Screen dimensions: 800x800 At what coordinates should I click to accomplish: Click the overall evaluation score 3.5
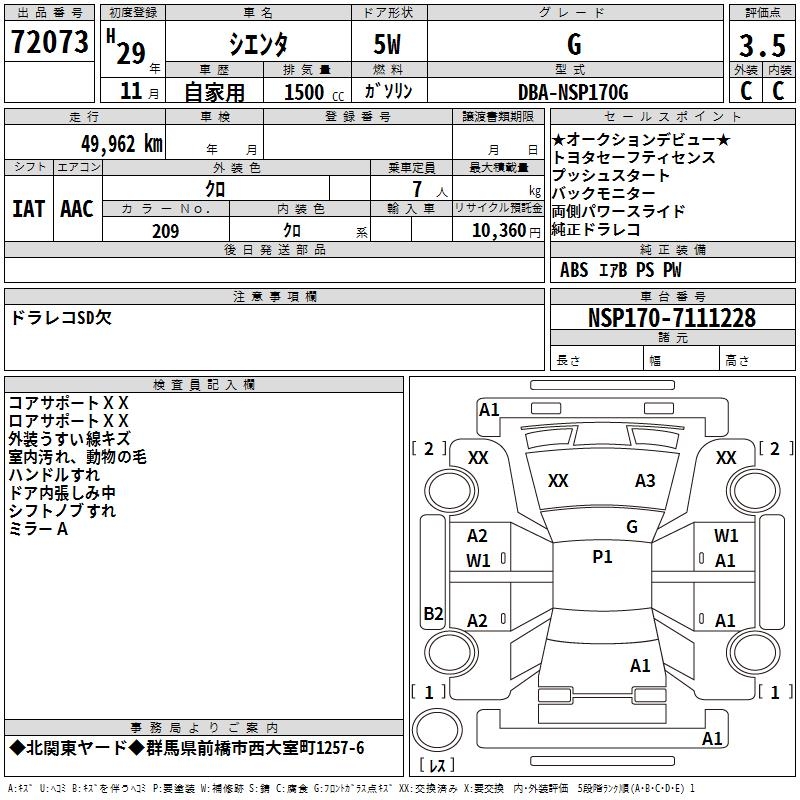point(762,45)
